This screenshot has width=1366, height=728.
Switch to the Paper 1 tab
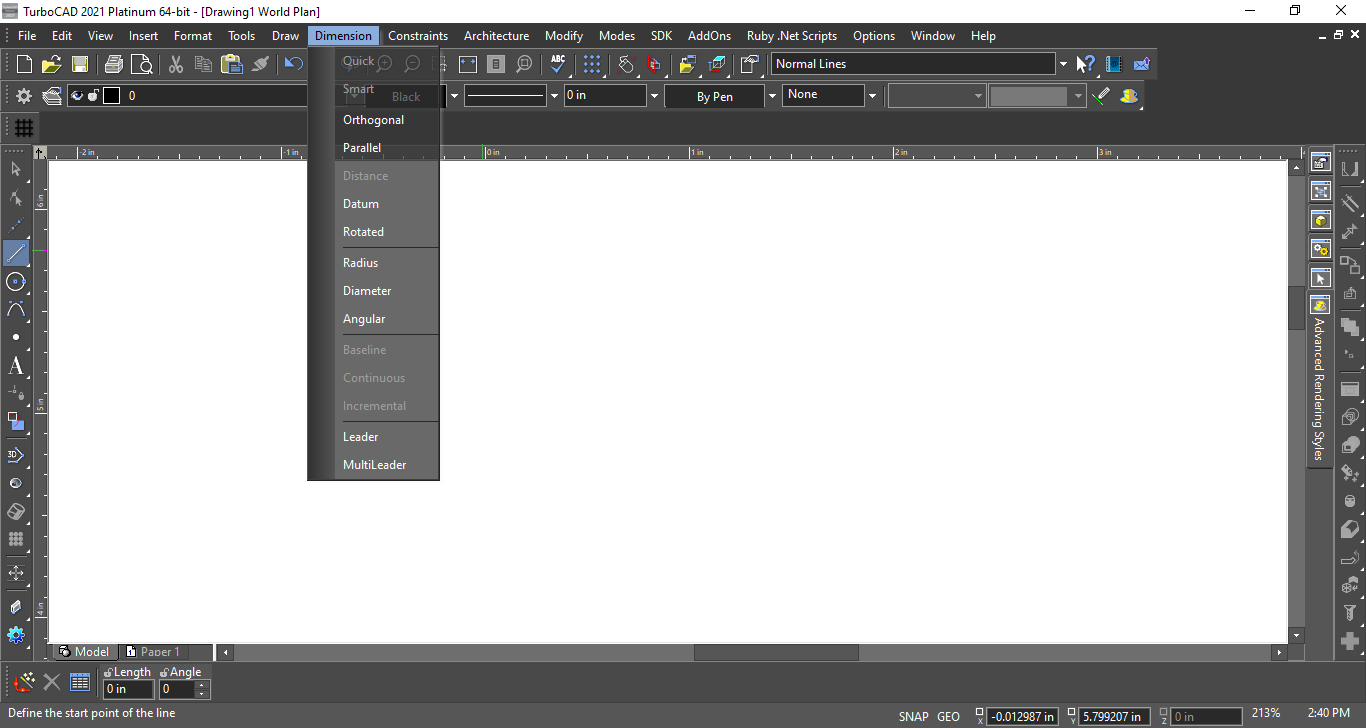pos(153,652)
